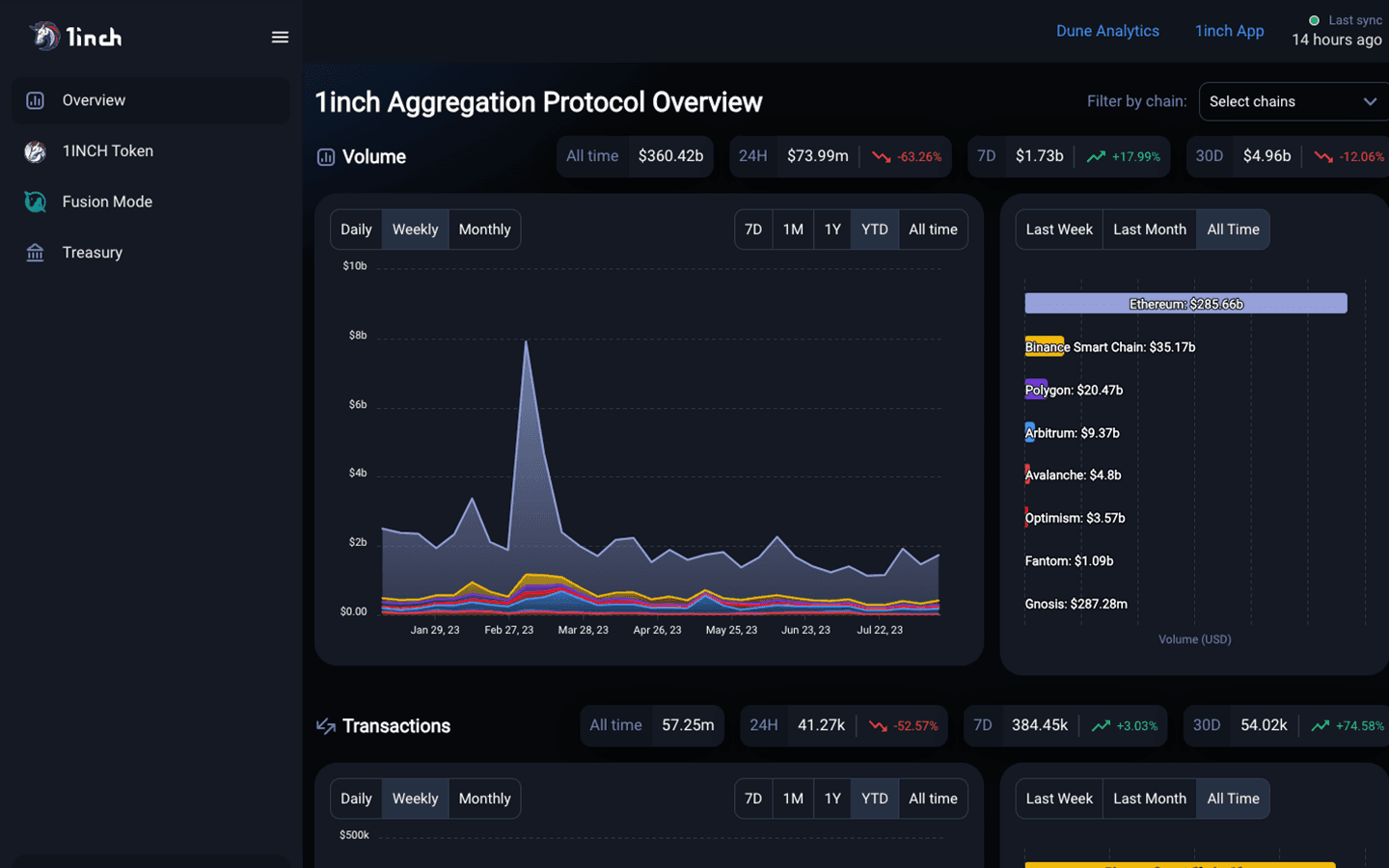Screen dimensions: 1389x868
Task: Set Transactions chart range to YTD
Action: coord(875,799)
